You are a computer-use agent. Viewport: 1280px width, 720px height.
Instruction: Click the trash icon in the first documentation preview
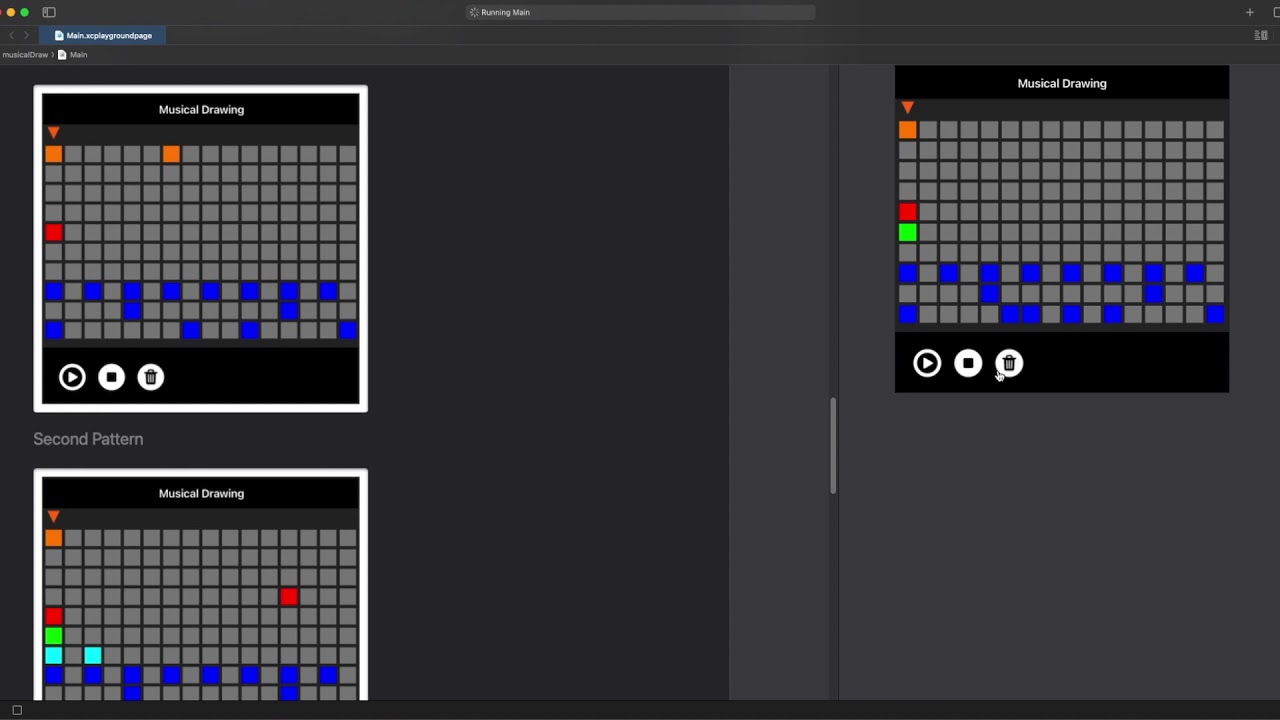coord(151,377)
